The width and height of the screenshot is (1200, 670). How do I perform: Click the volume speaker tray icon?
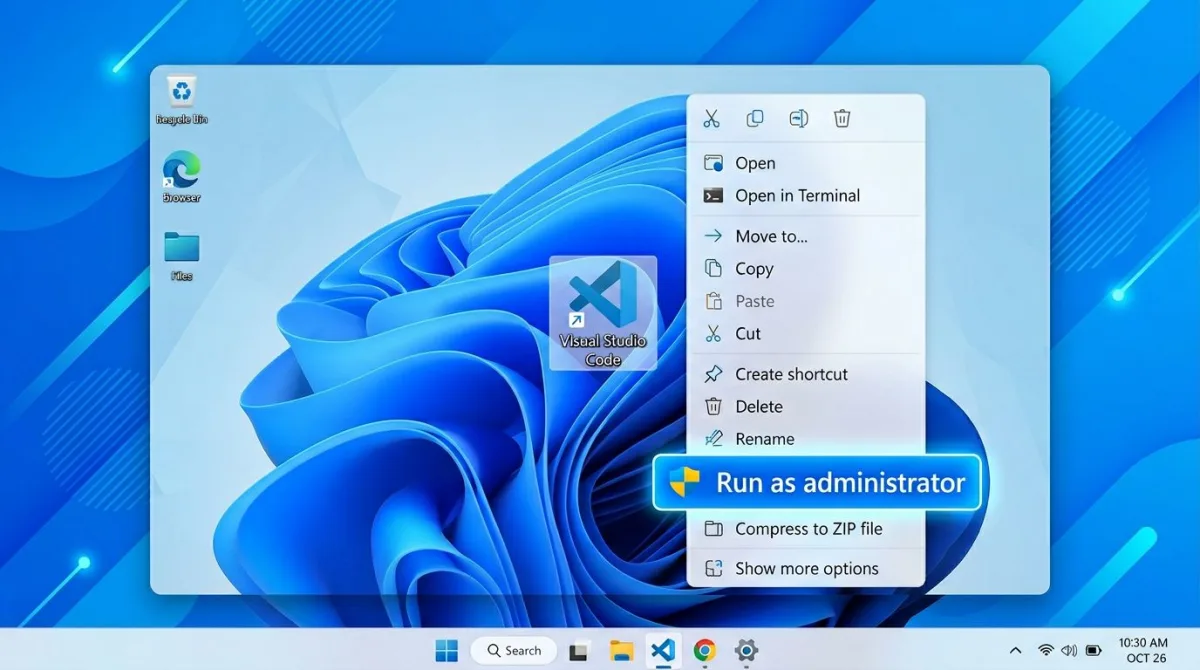[x=1069, y=651]
